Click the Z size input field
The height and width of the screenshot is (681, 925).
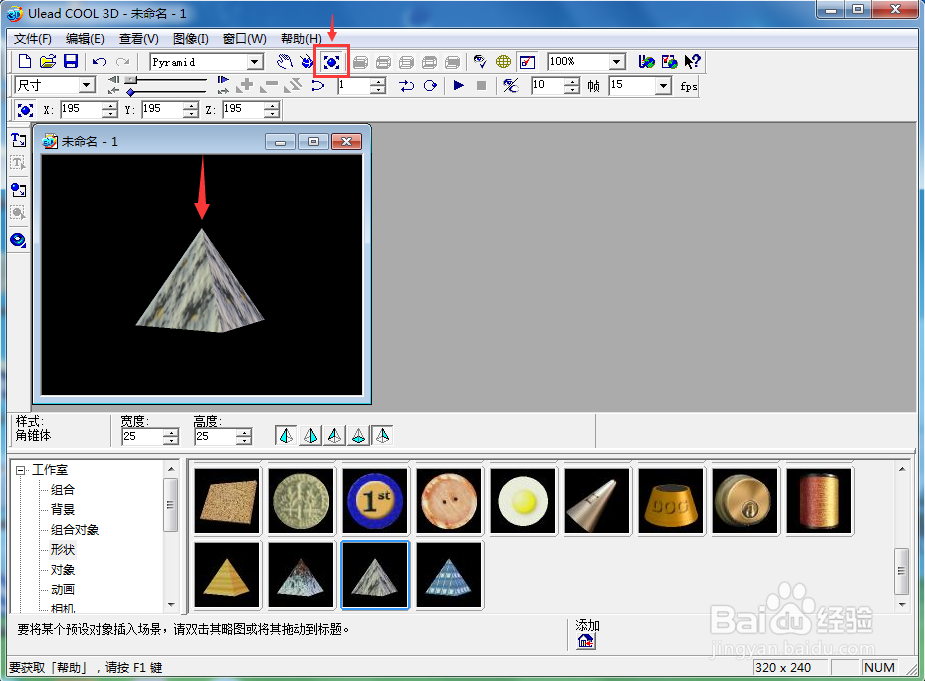click(243, 109)
